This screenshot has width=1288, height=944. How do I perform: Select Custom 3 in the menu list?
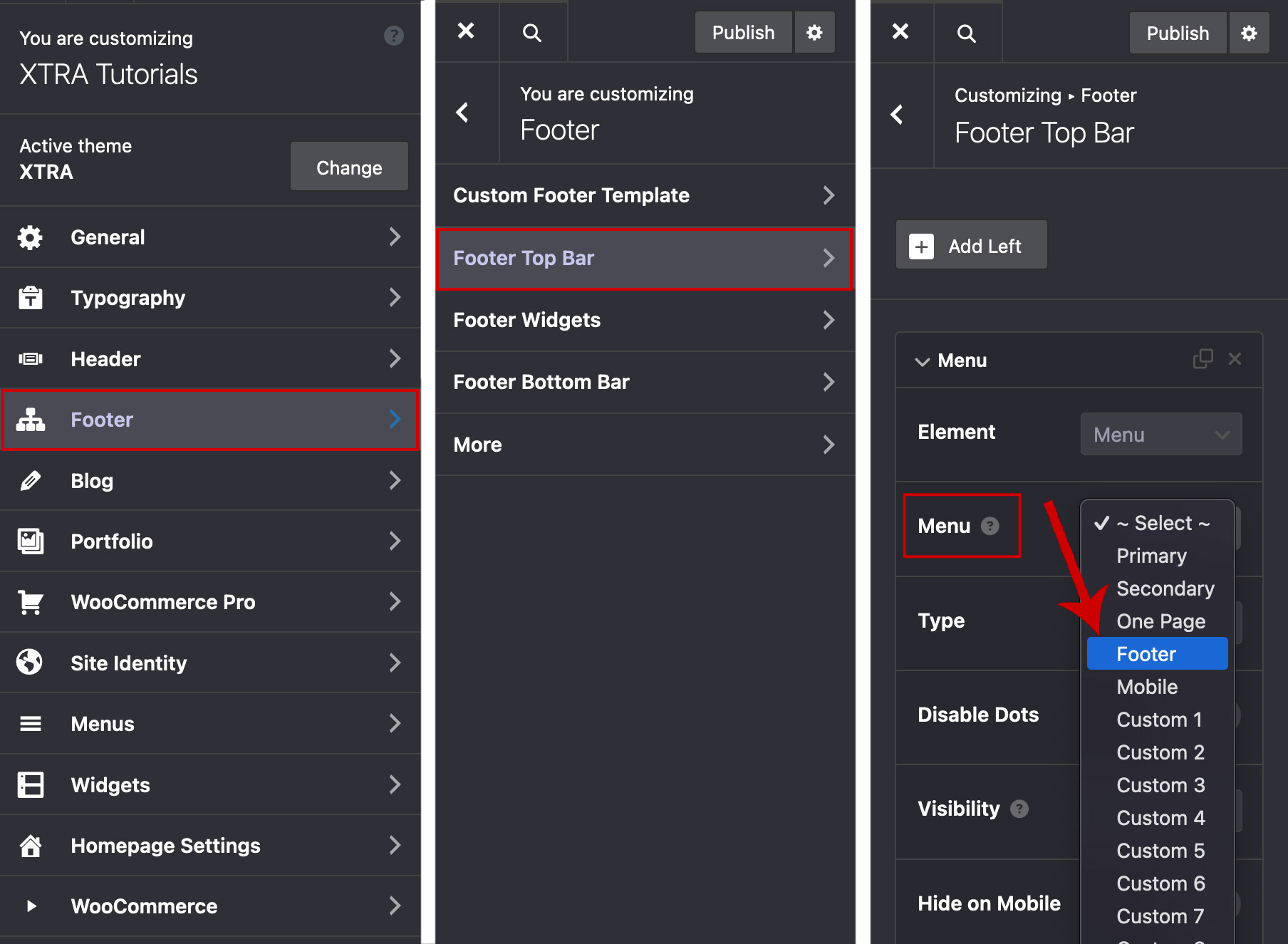click(1160, 785)
